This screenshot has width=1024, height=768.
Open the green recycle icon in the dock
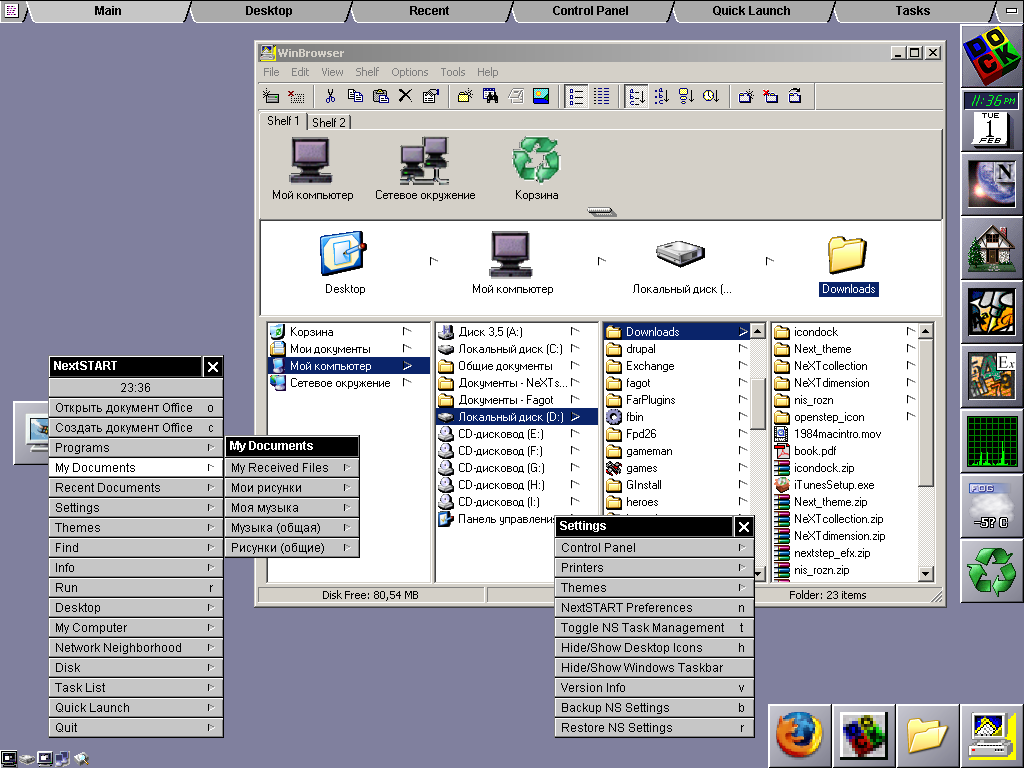[x=991, y=570]
